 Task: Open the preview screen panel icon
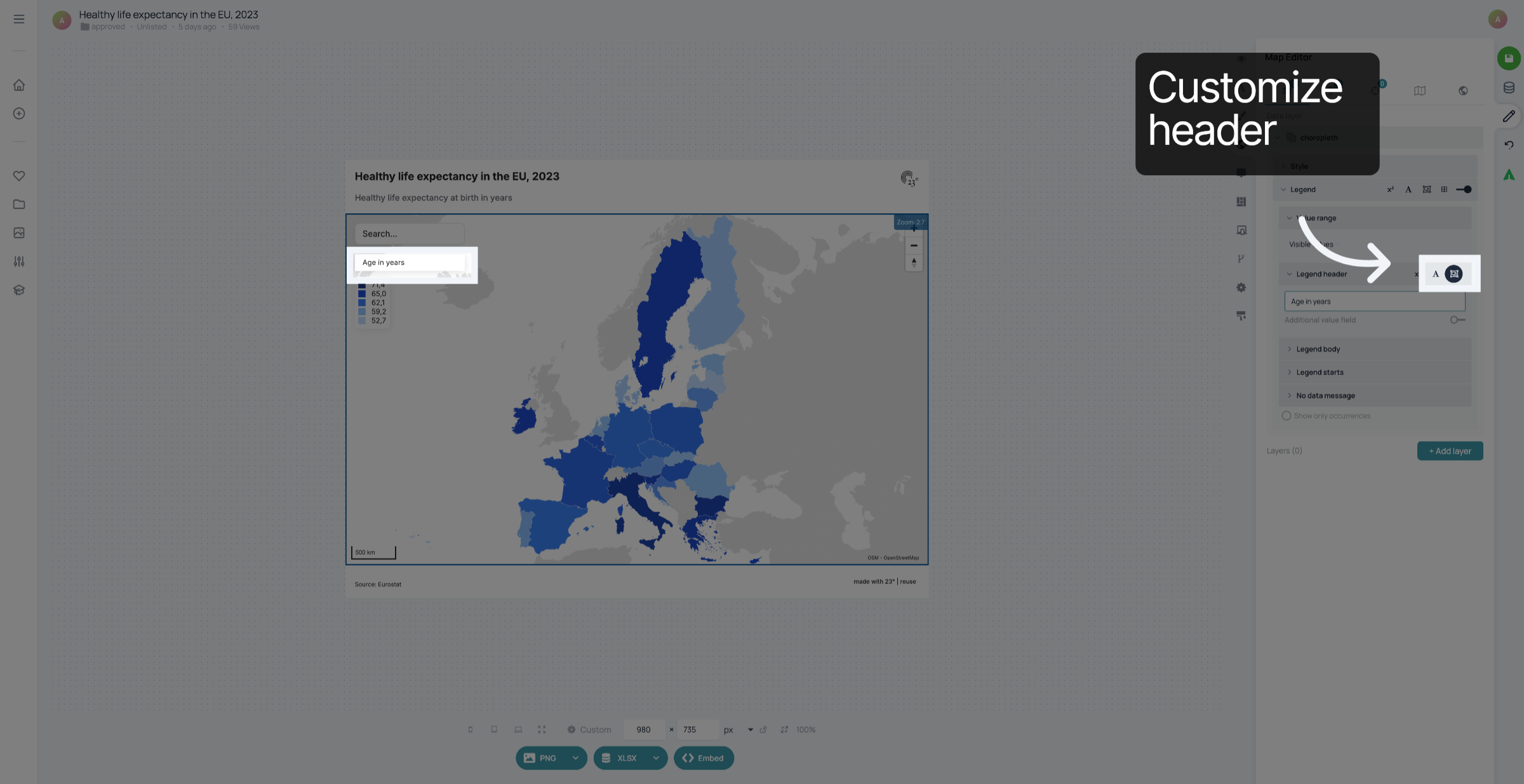pyautogui.click(x=1241, y=230)
